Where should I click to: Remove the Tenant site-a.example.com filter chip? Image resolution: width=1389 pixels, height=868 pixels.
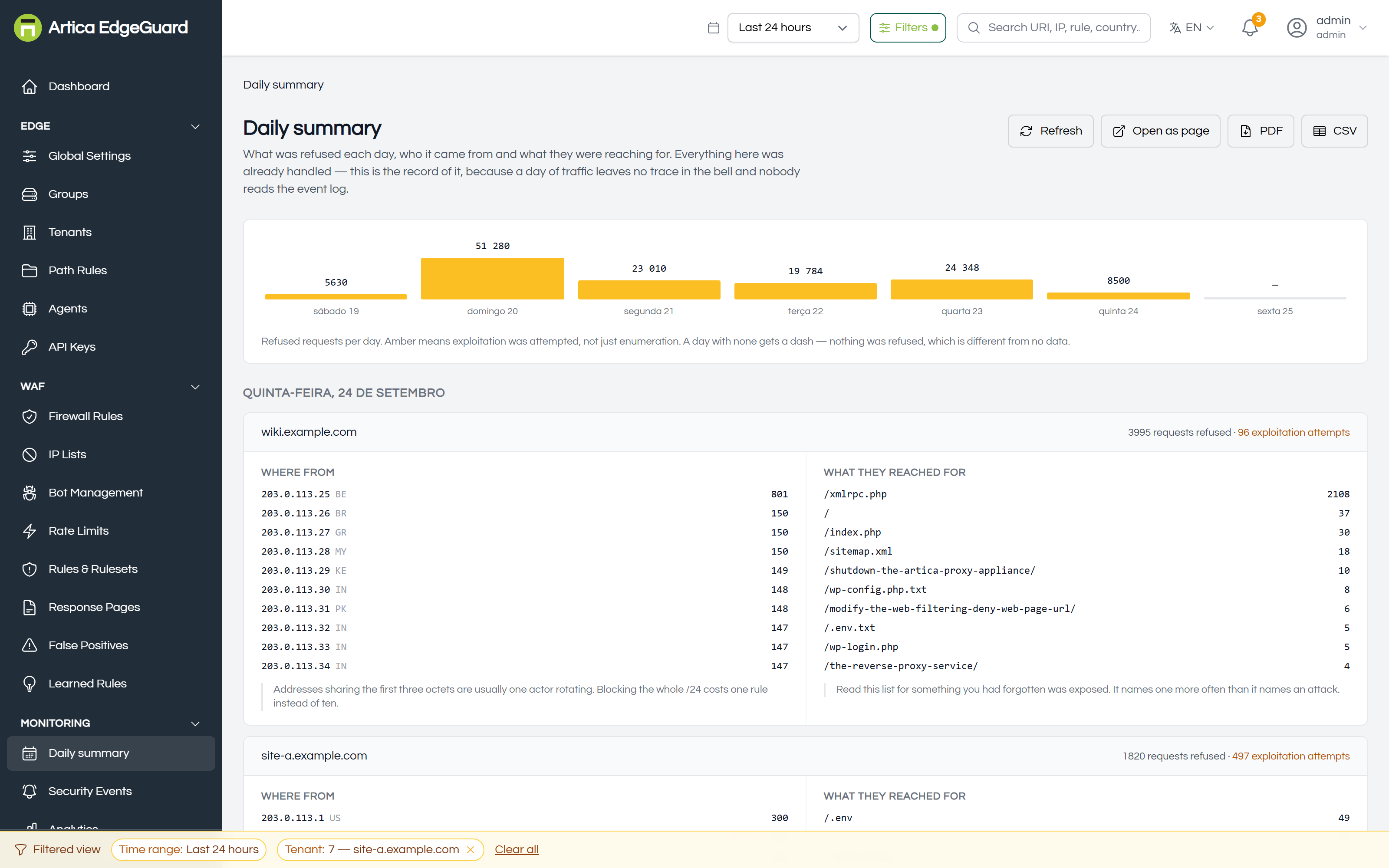(471, 850)
